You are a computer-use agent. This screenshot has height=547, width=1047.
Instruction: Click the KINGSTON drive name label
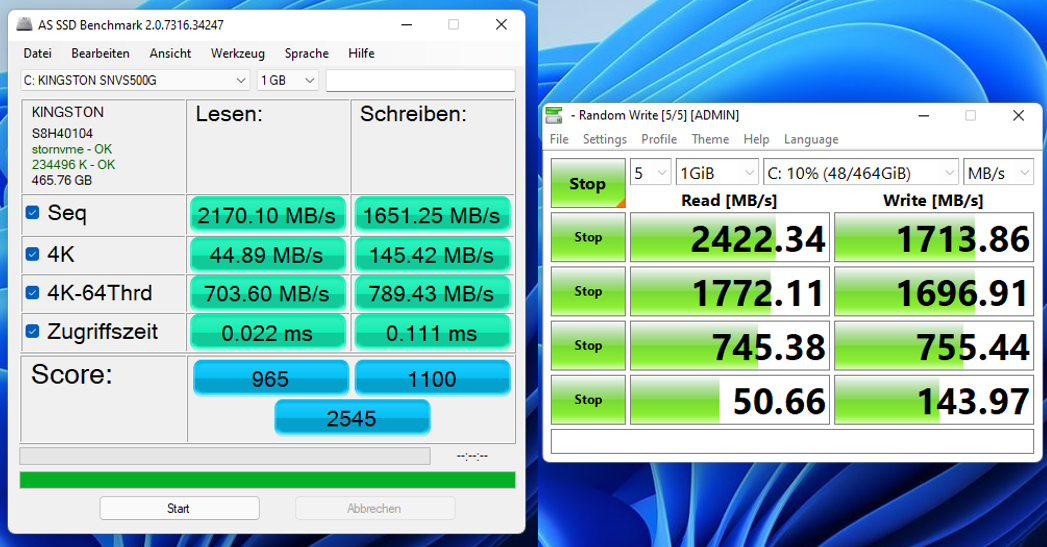click(x=67, y=112)
